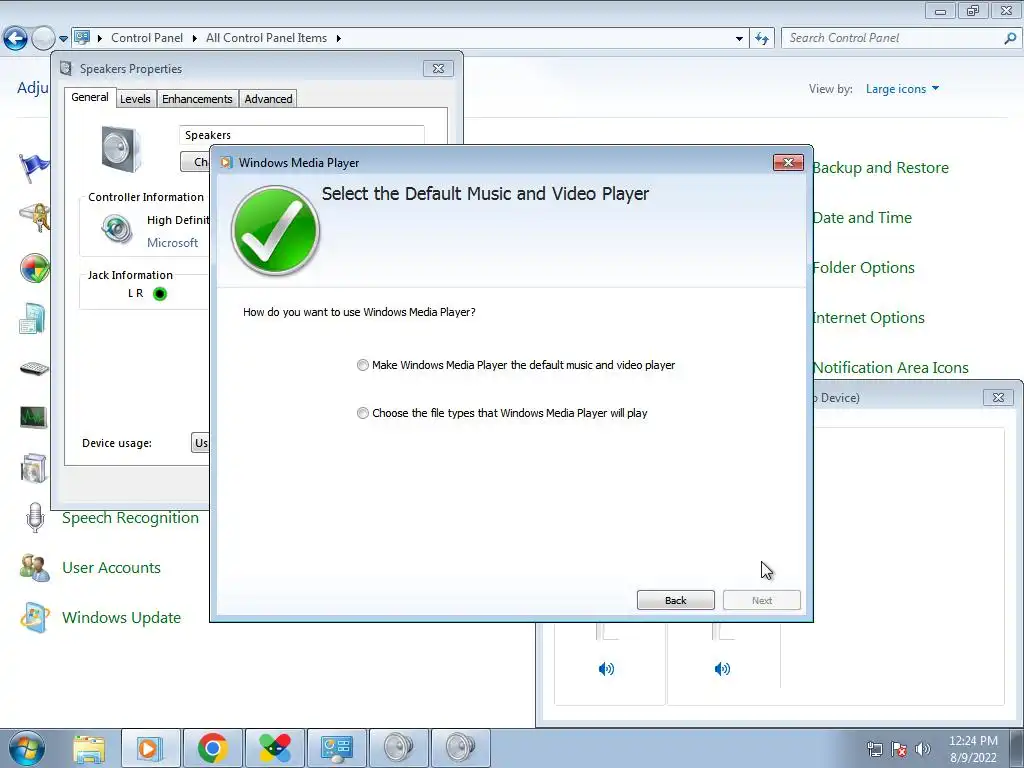Open File Explorer from the taskbar
This screenshot has width=1024, height=768.
(89, 748)
